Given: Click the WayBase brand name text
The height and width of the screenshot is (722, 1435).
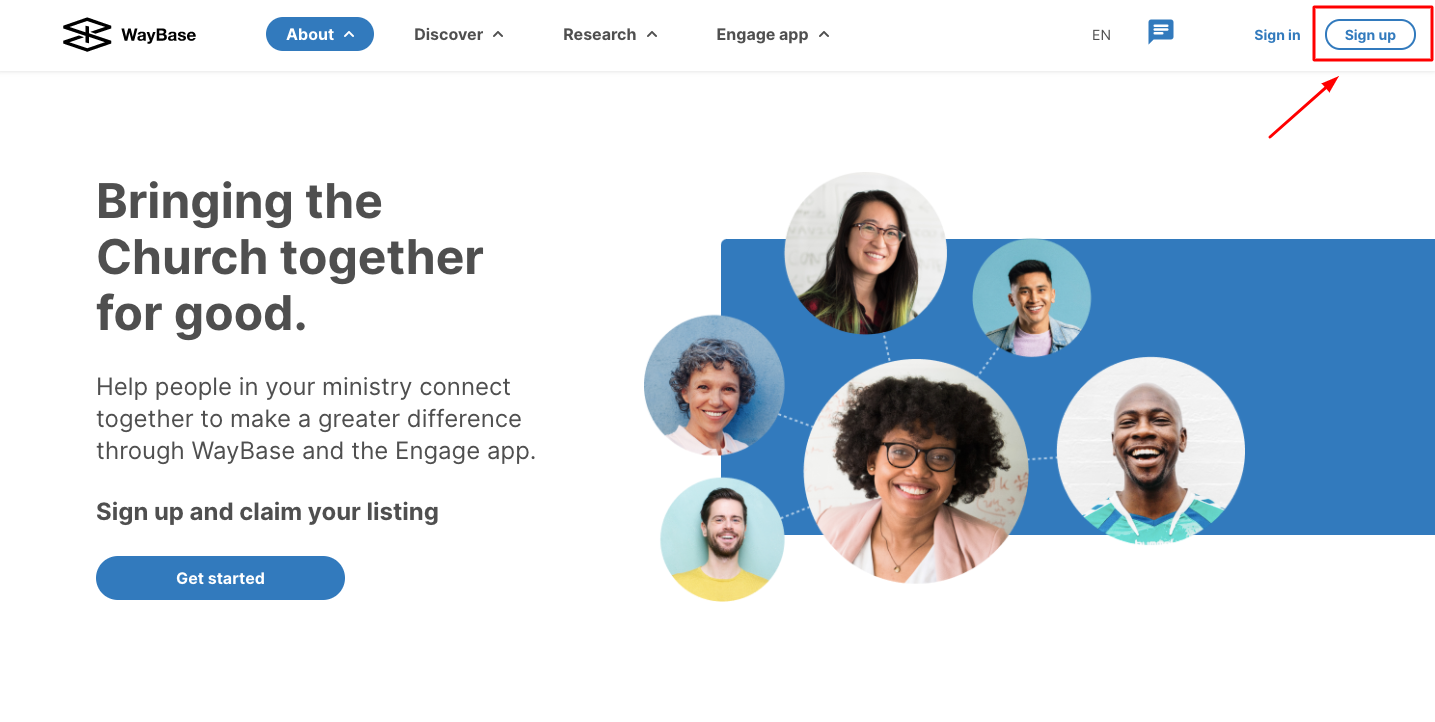Looking at the screenshot, I should click(158, 35).
